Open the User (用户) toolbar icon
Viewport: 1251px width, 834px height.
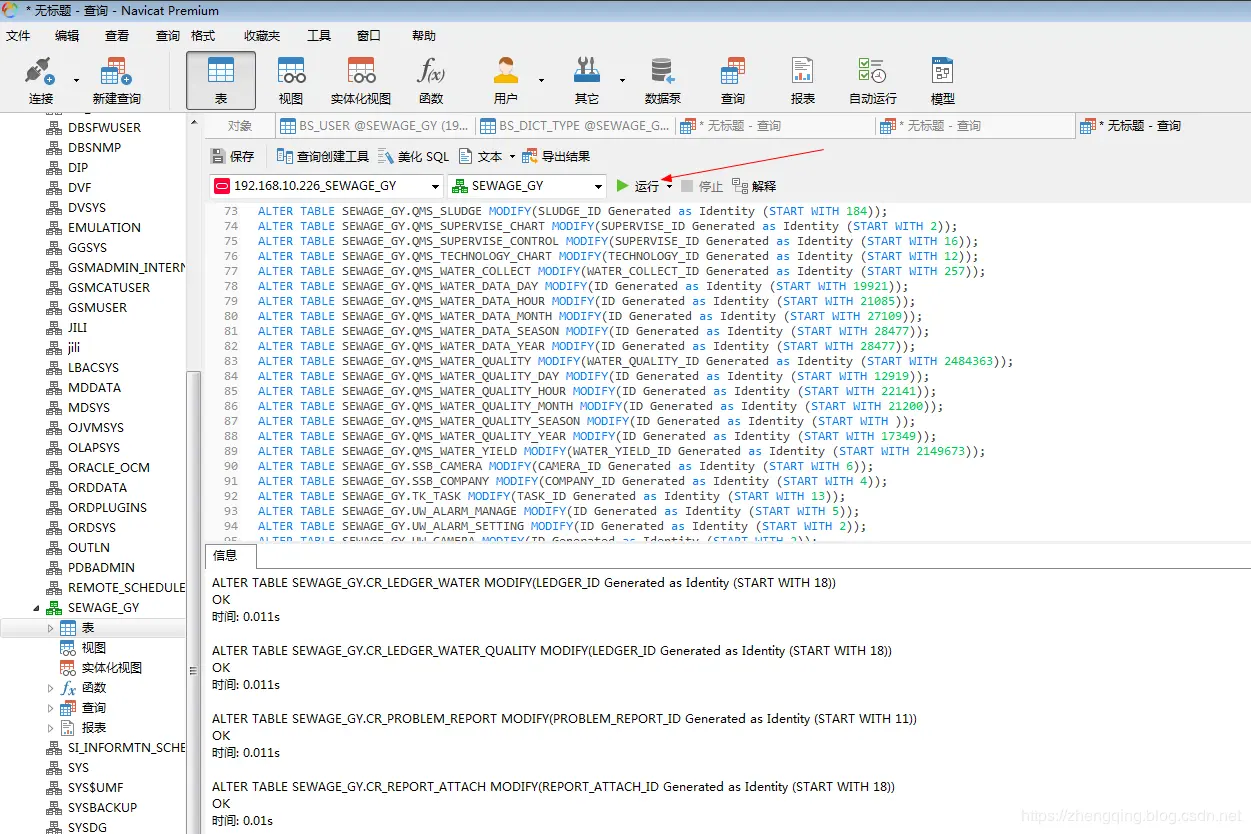(x=506, y=80)
